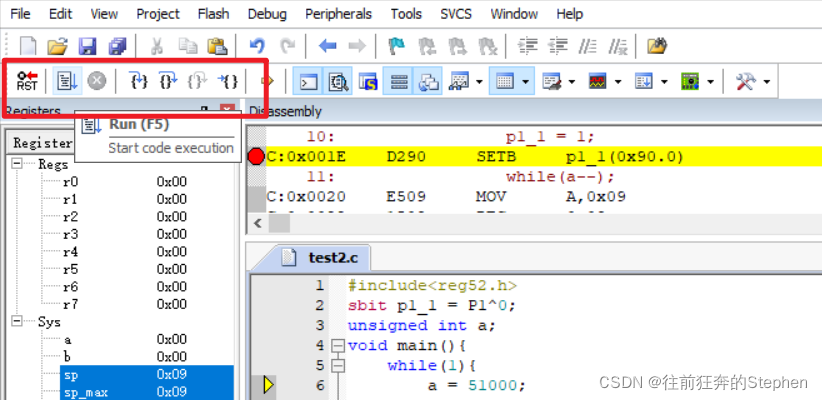Viewport: 822px width, 400px height.
Task: Click the Save All icon
Action: pyautogui.click(x=117, y=46)
